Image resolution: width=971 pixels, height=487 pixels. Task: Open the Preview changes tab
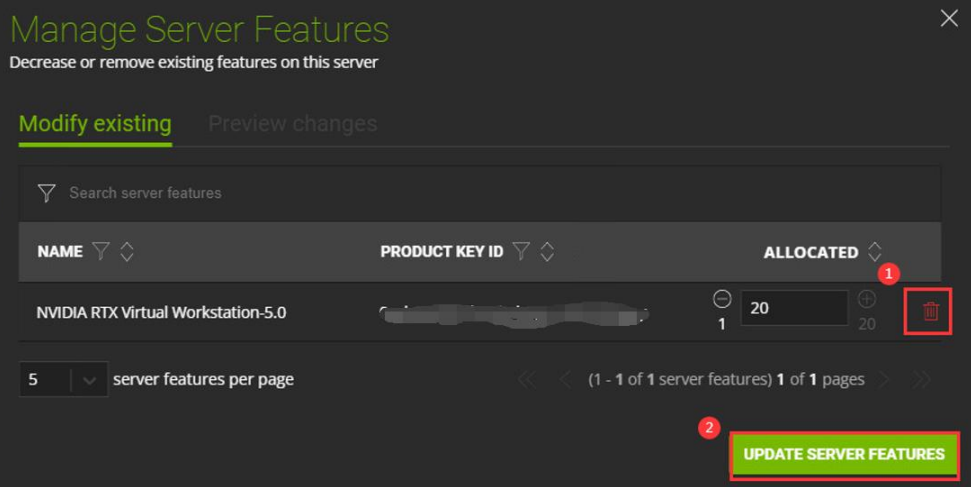pyautogui.click(x=292, y=124)
